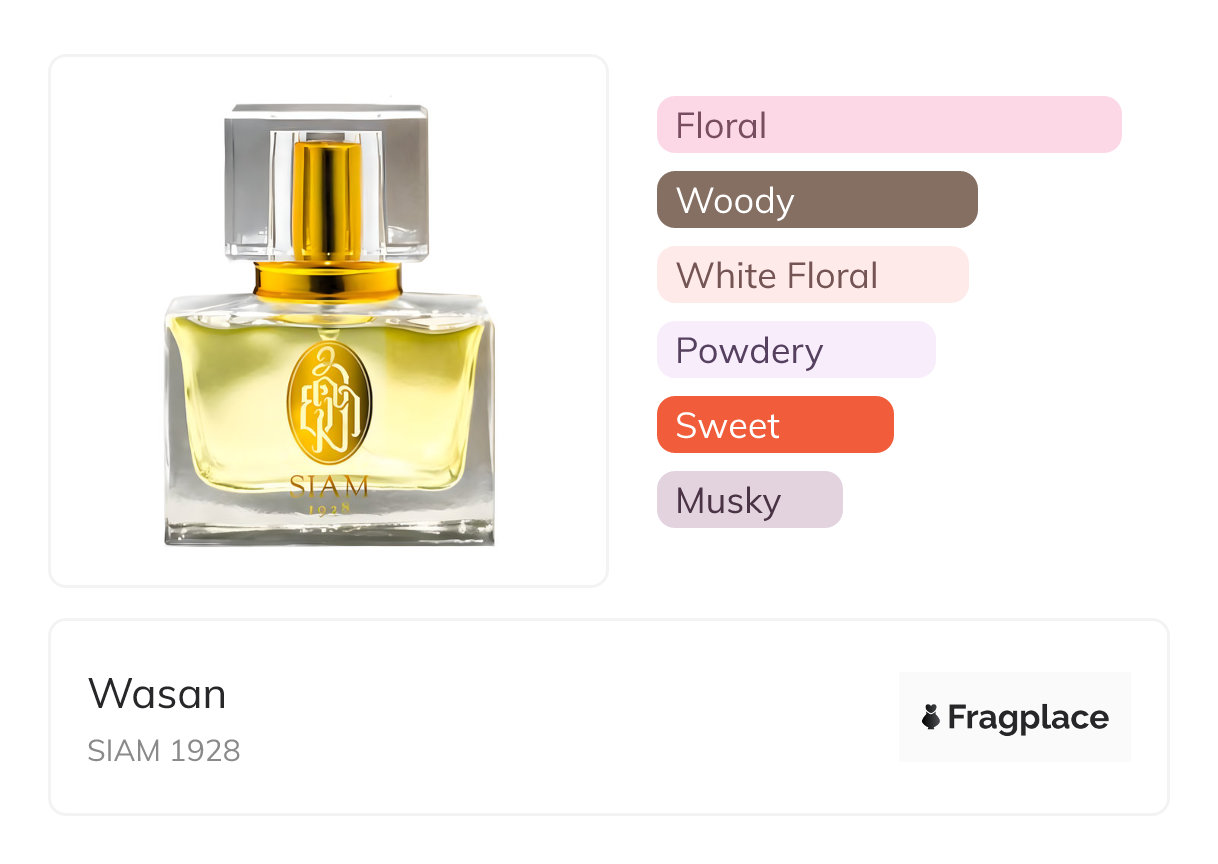Select the lavender Powdery accord bar
Viewport: 1218px width, 864px height.
pyautogui.click(x=796, y=350)
